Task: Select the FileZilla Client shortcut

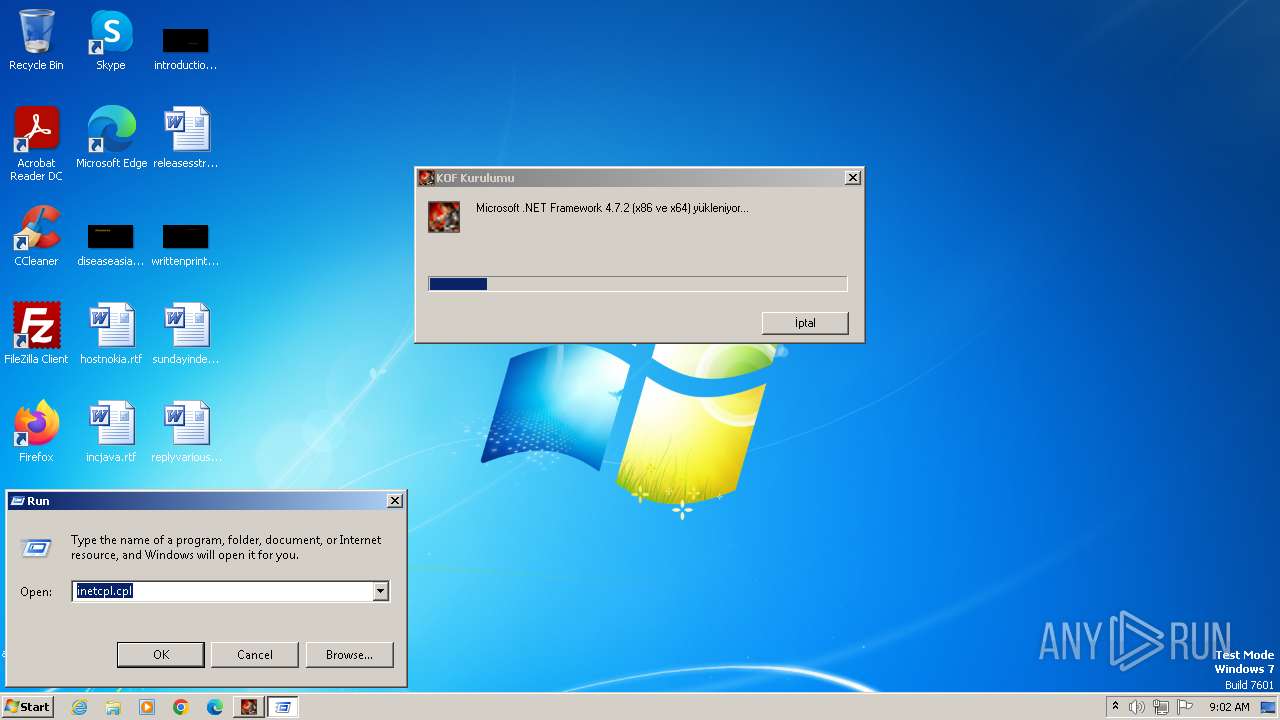Action: (36, 334)
